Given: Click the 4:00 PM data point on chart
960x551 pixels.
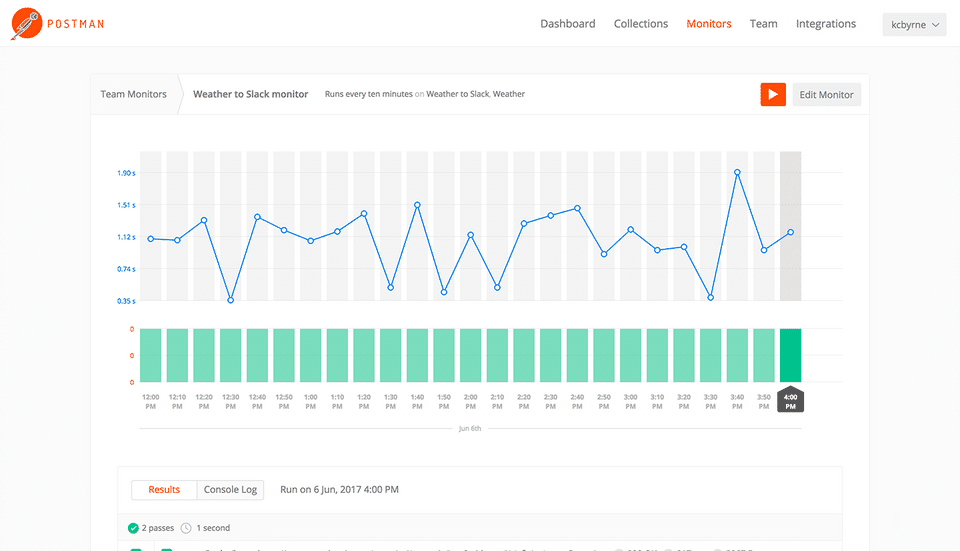Looking at the screenshot, I should pos(790,232).
